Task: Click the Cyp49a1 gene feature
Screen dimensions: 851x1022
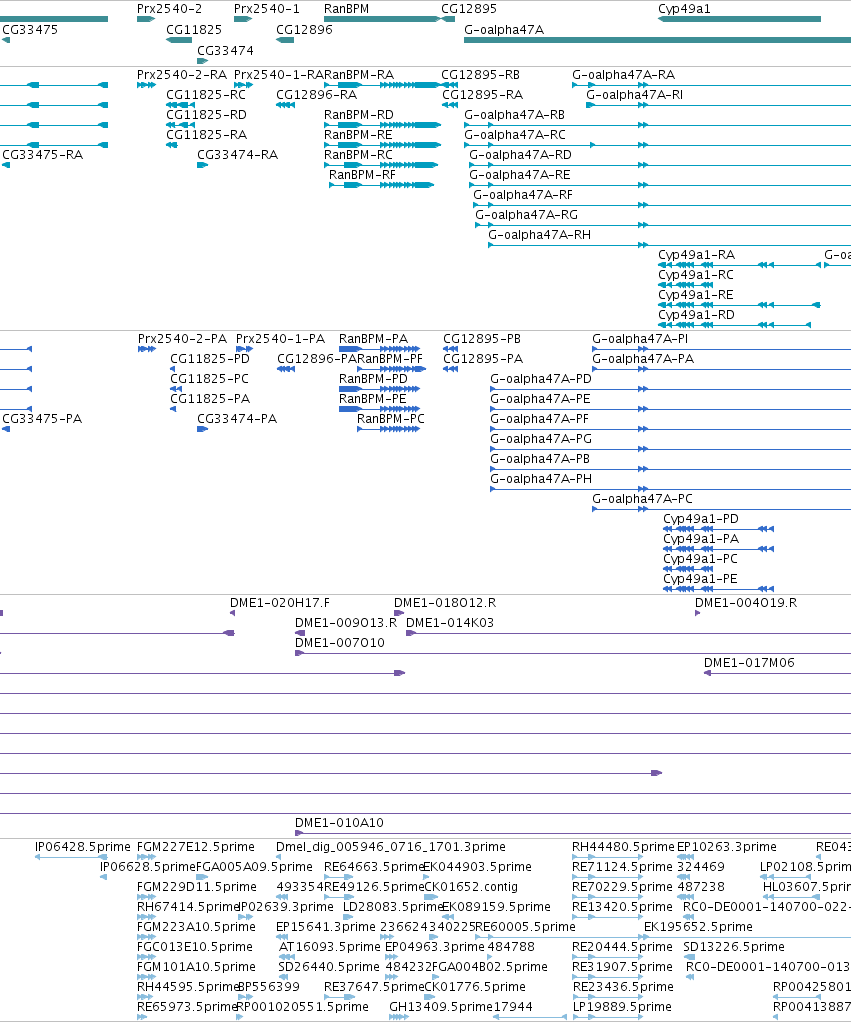Action: point(739,20)
